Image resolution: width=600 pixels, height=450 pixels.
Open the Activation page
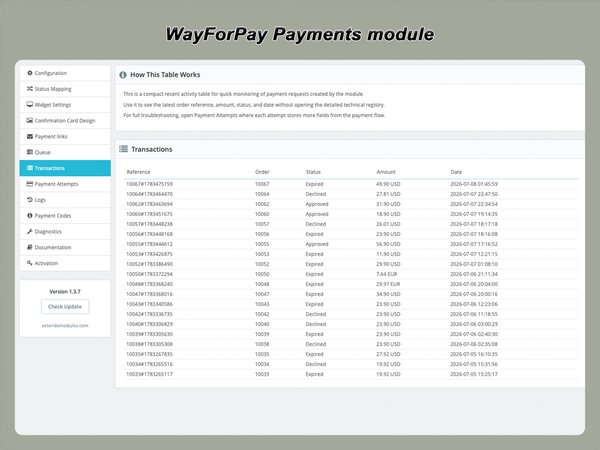click(65, 263)
